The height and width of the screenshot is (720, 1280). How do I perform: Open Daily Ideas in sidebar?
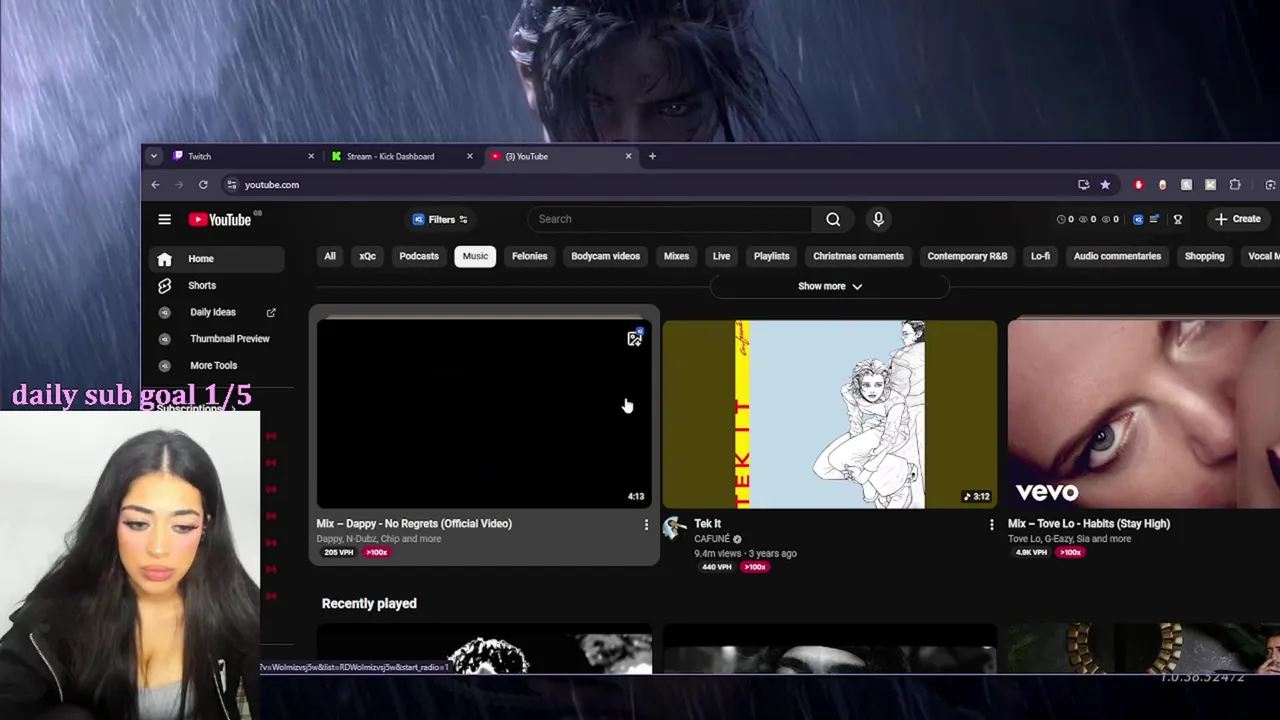click(x=217, y=312)
